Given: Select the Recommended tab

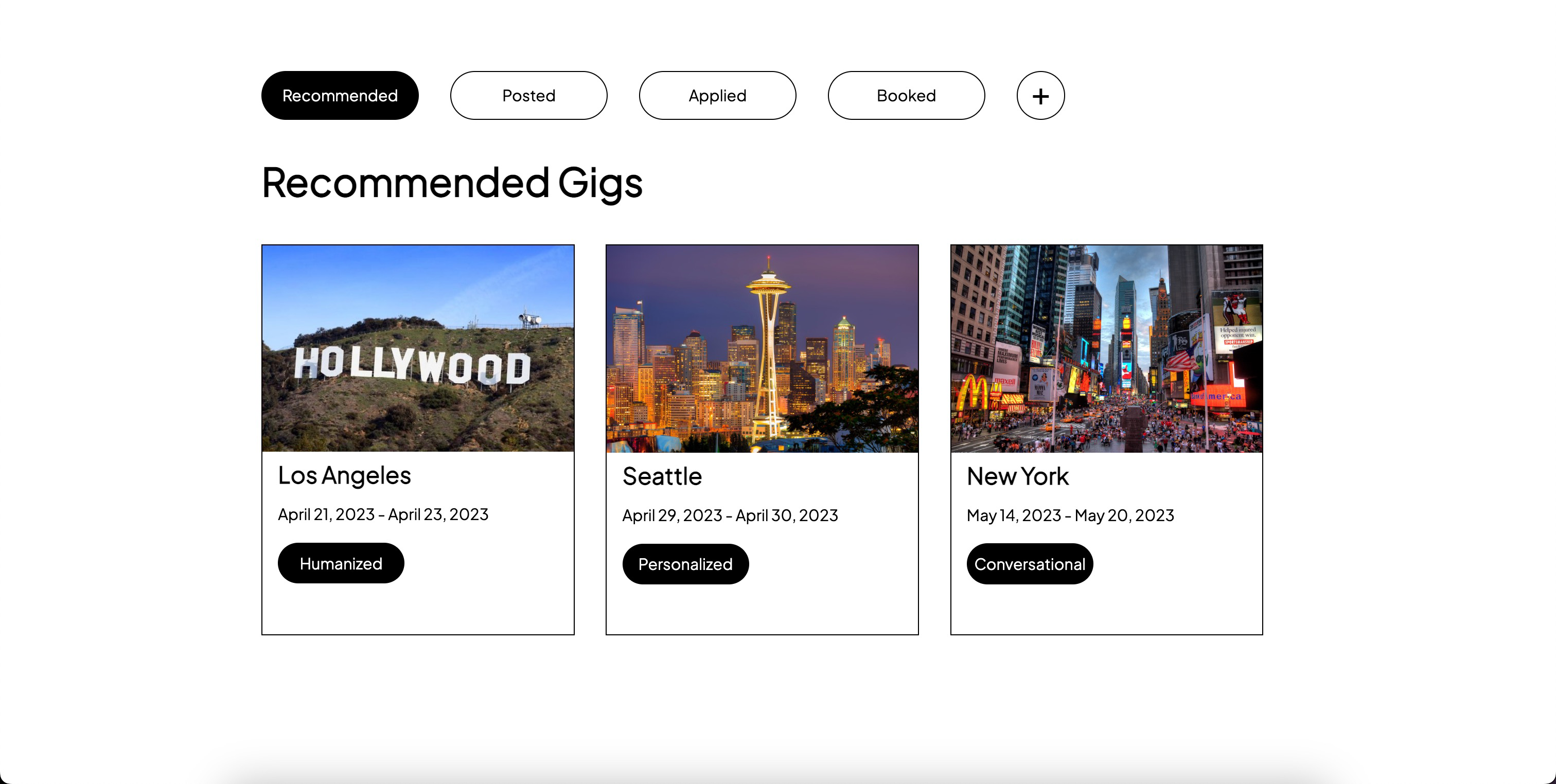Looking at the screenshot, I should [x=340, y=96].
